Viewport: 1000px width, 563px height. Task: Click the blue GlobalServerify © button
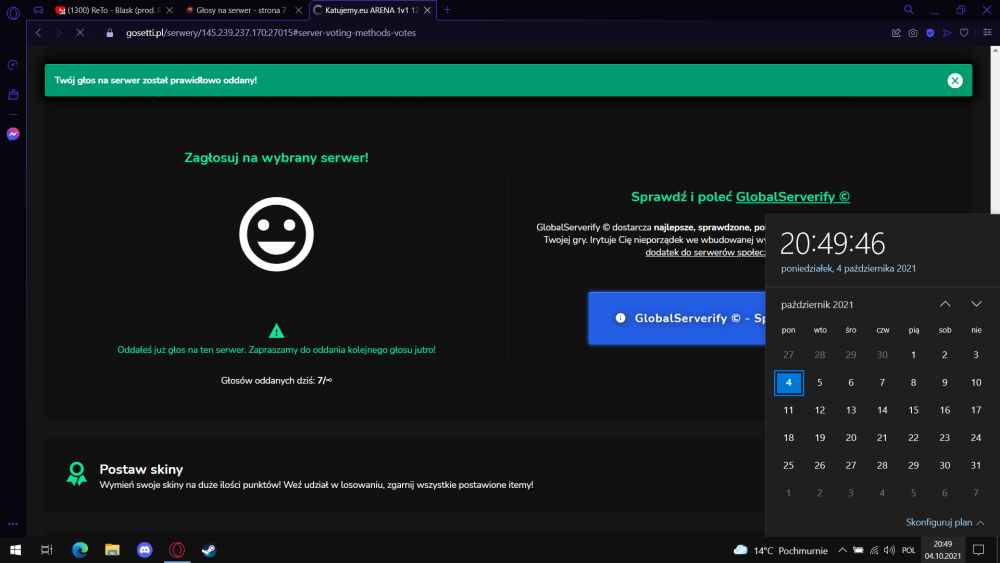click(x=677, y=318)
